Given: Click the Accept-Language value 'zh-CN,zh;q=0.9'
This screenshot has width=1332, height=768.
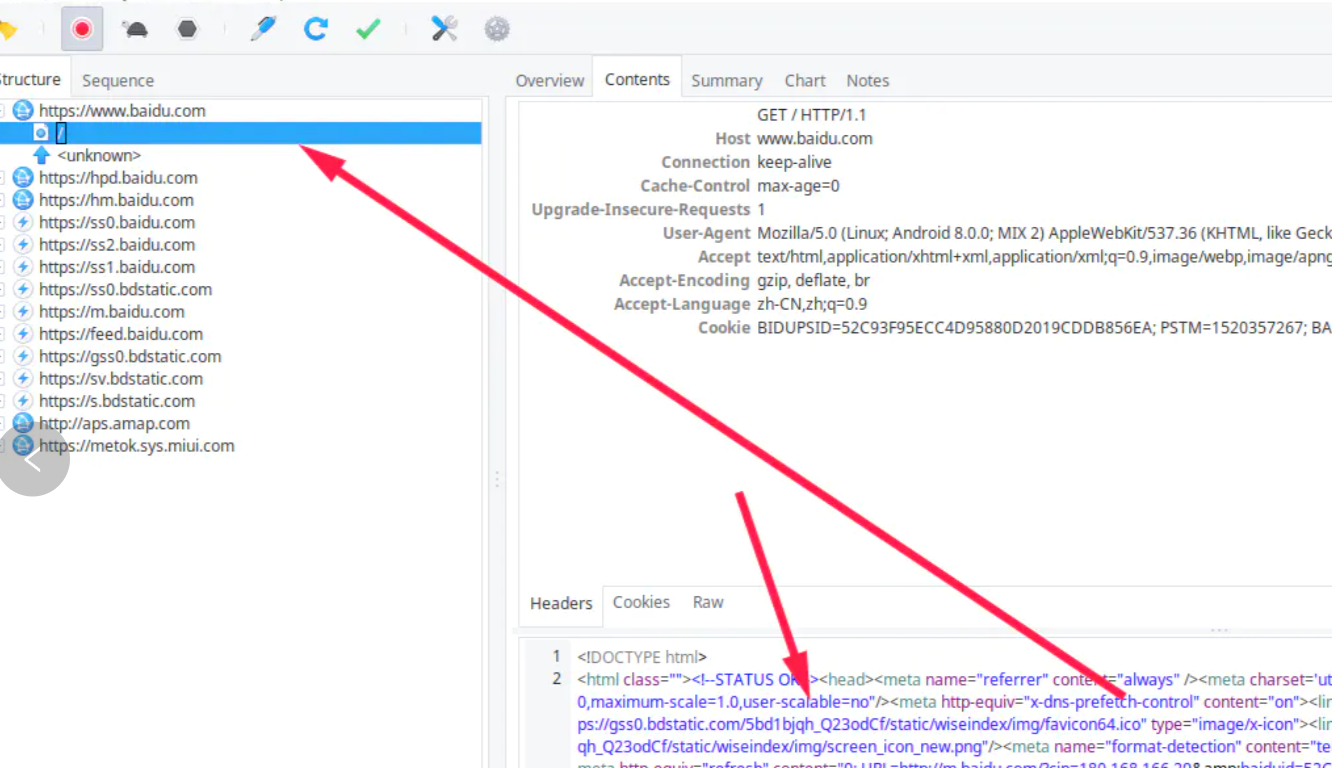Looking at the screenshot, I should pos(811,304).
